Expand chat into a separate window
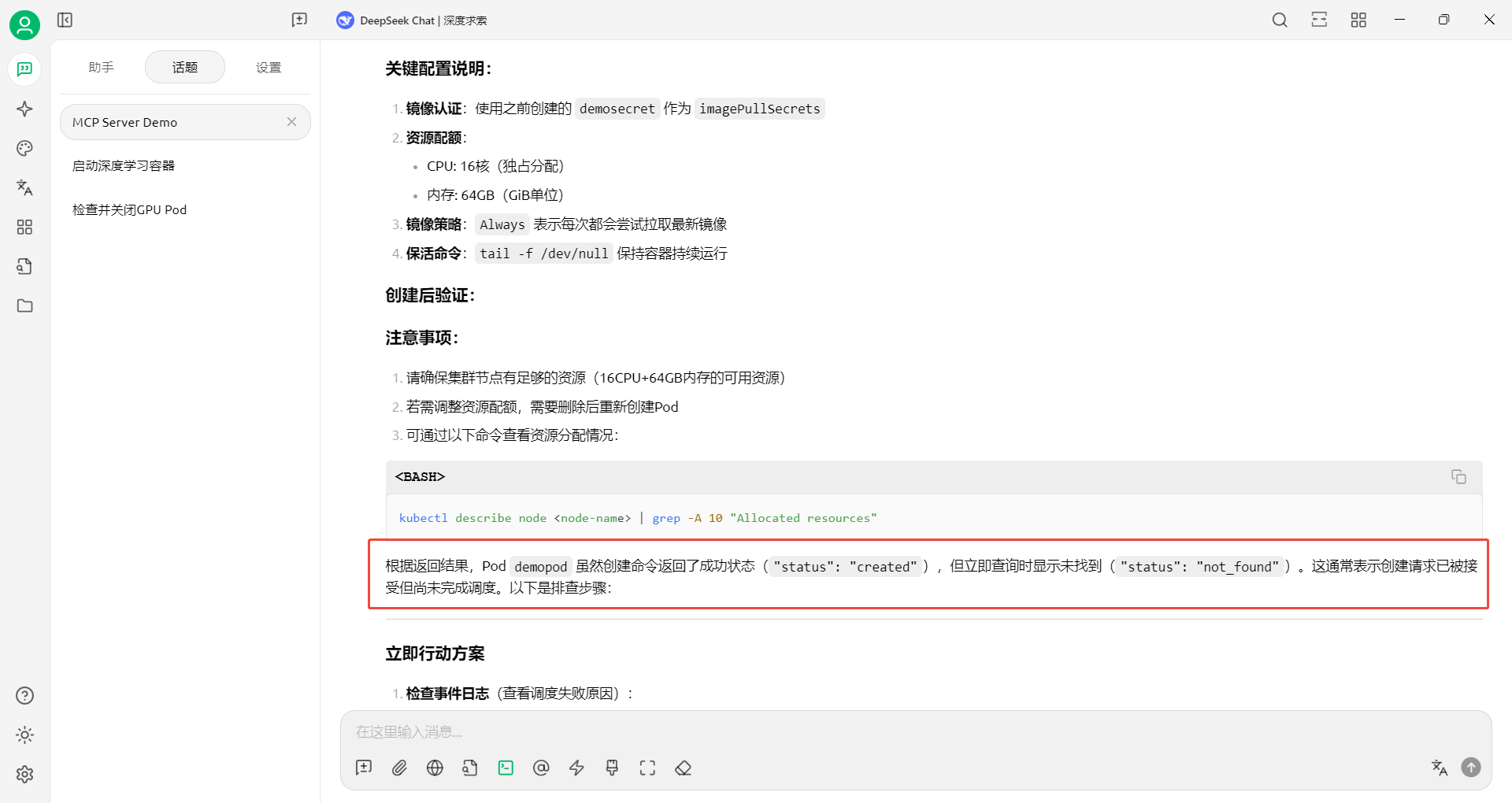The image size is (1512, 803). 1319,20
